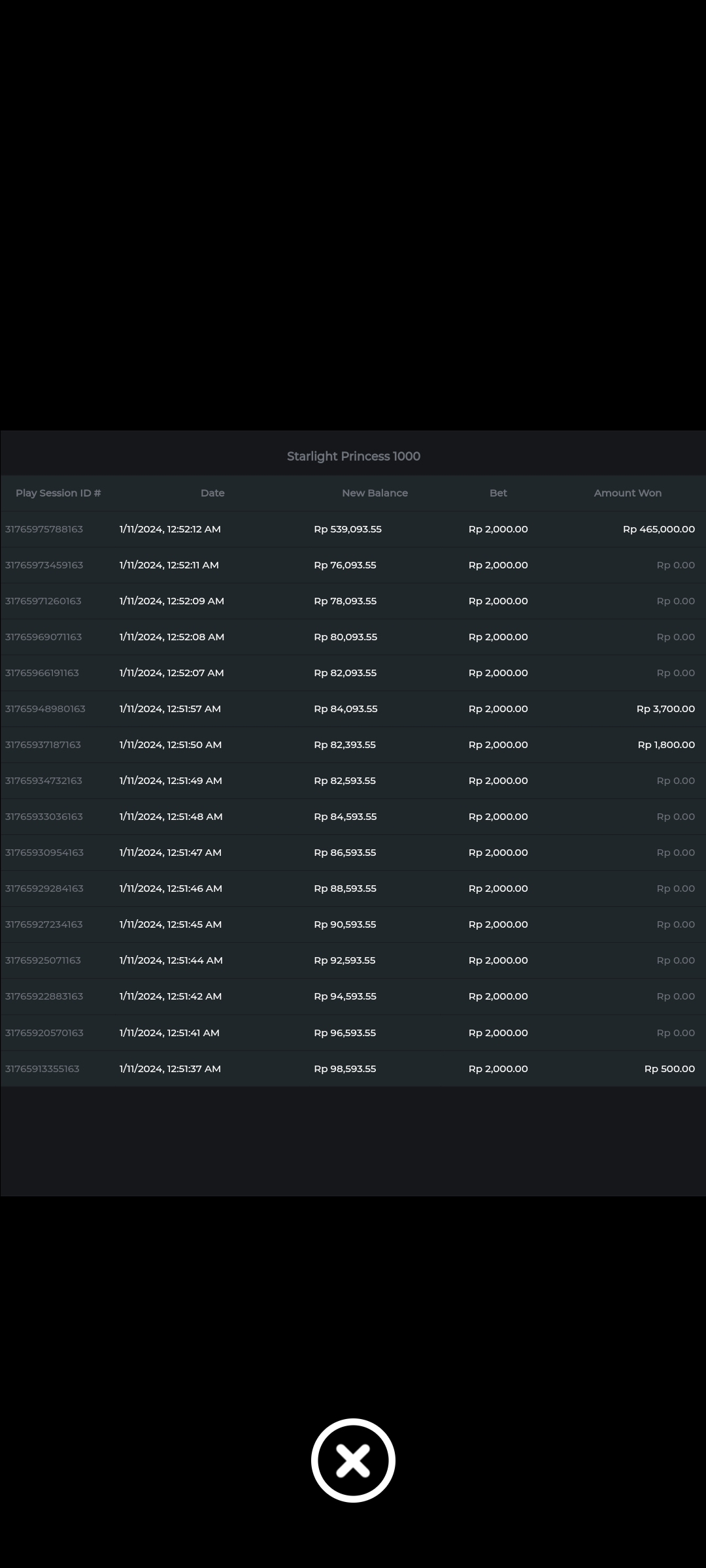Select the Rp 1,800.00 amount won cell
706x1568 pixels.
coord(666,745)
